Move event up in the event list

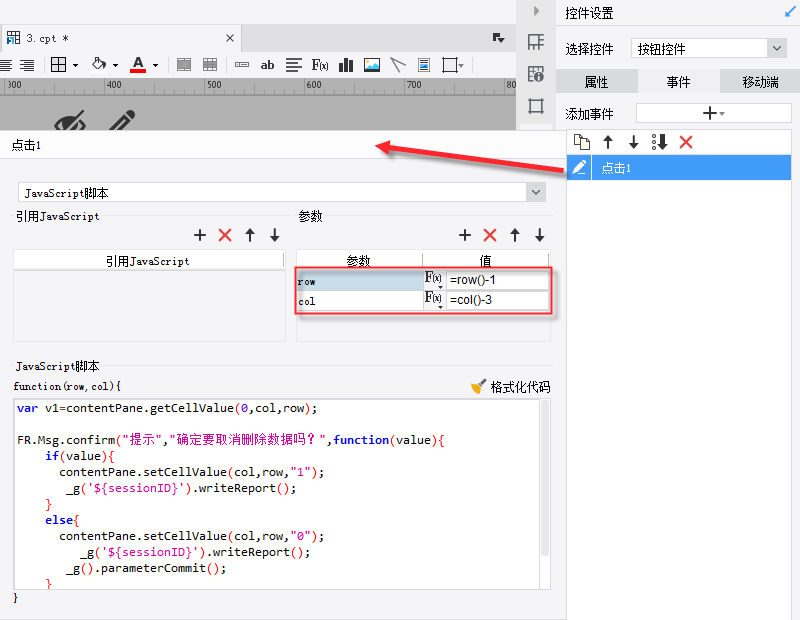[x=608, y=142]
